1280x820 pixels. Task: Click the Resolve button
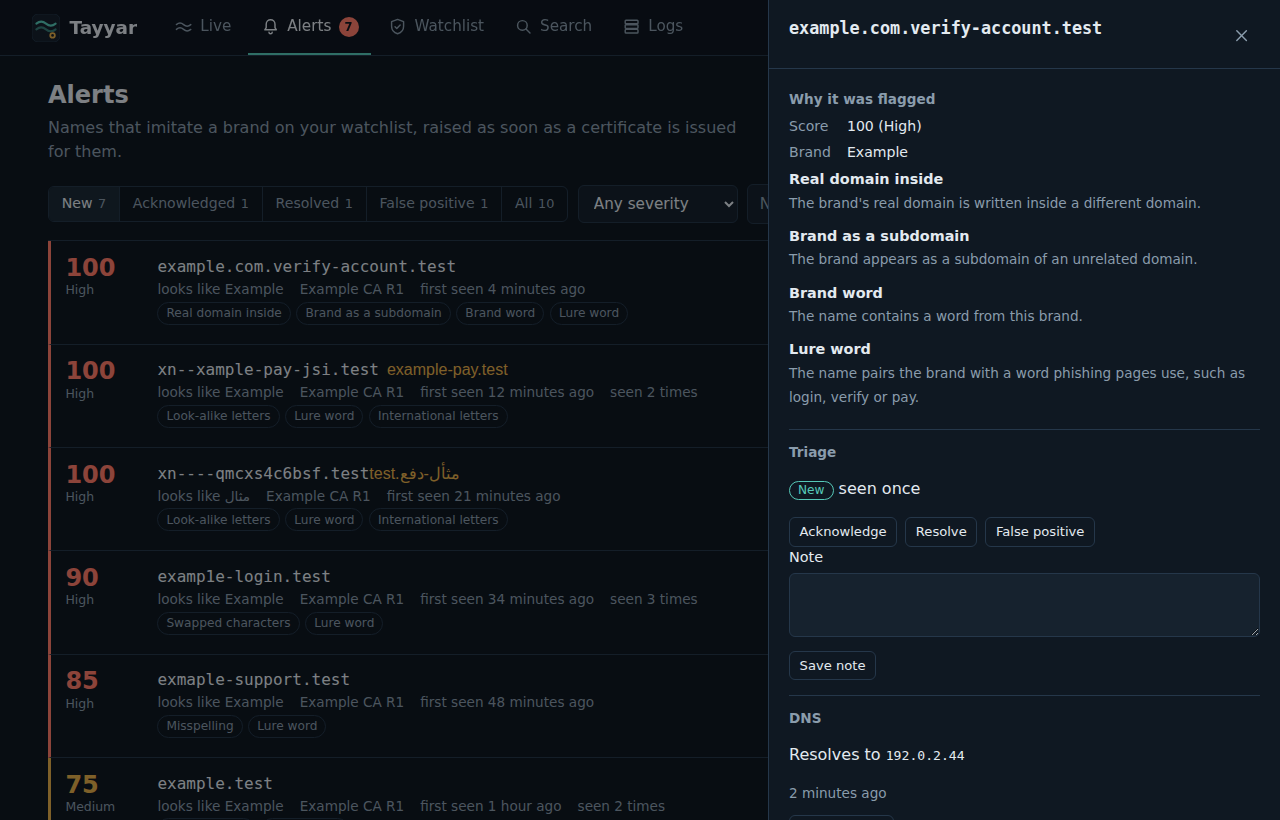click(x=941, y=532)
